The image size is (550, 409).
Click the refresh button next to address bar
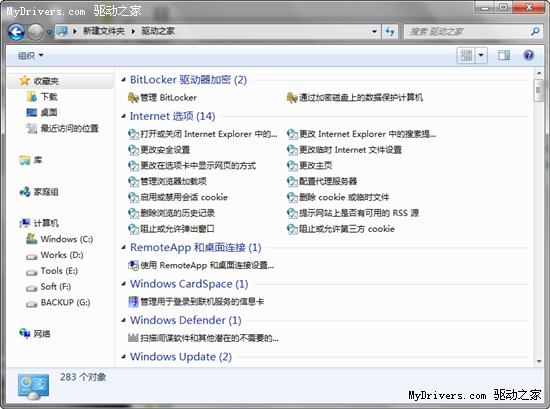[390, 32]
